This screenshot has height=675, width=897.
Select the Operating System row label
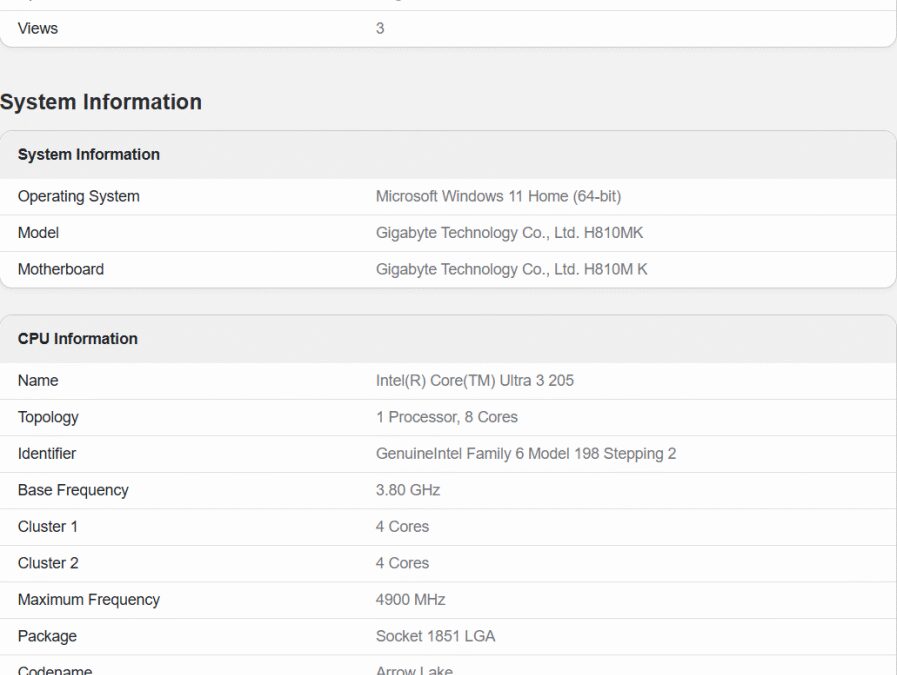pyautogui.click(x=78, y=196)
